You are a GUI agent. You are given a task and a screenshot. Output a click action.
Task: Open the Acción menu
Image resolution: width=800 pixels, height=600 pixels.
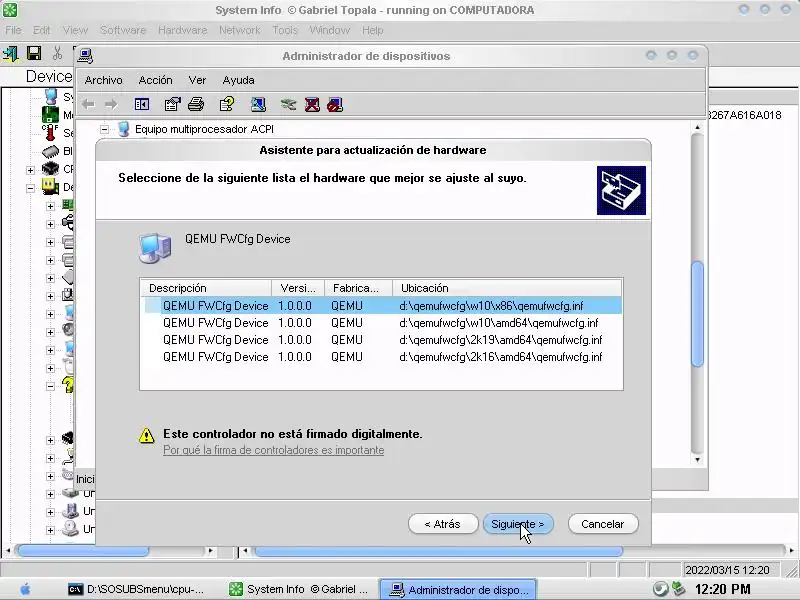(x=156, y=80)
